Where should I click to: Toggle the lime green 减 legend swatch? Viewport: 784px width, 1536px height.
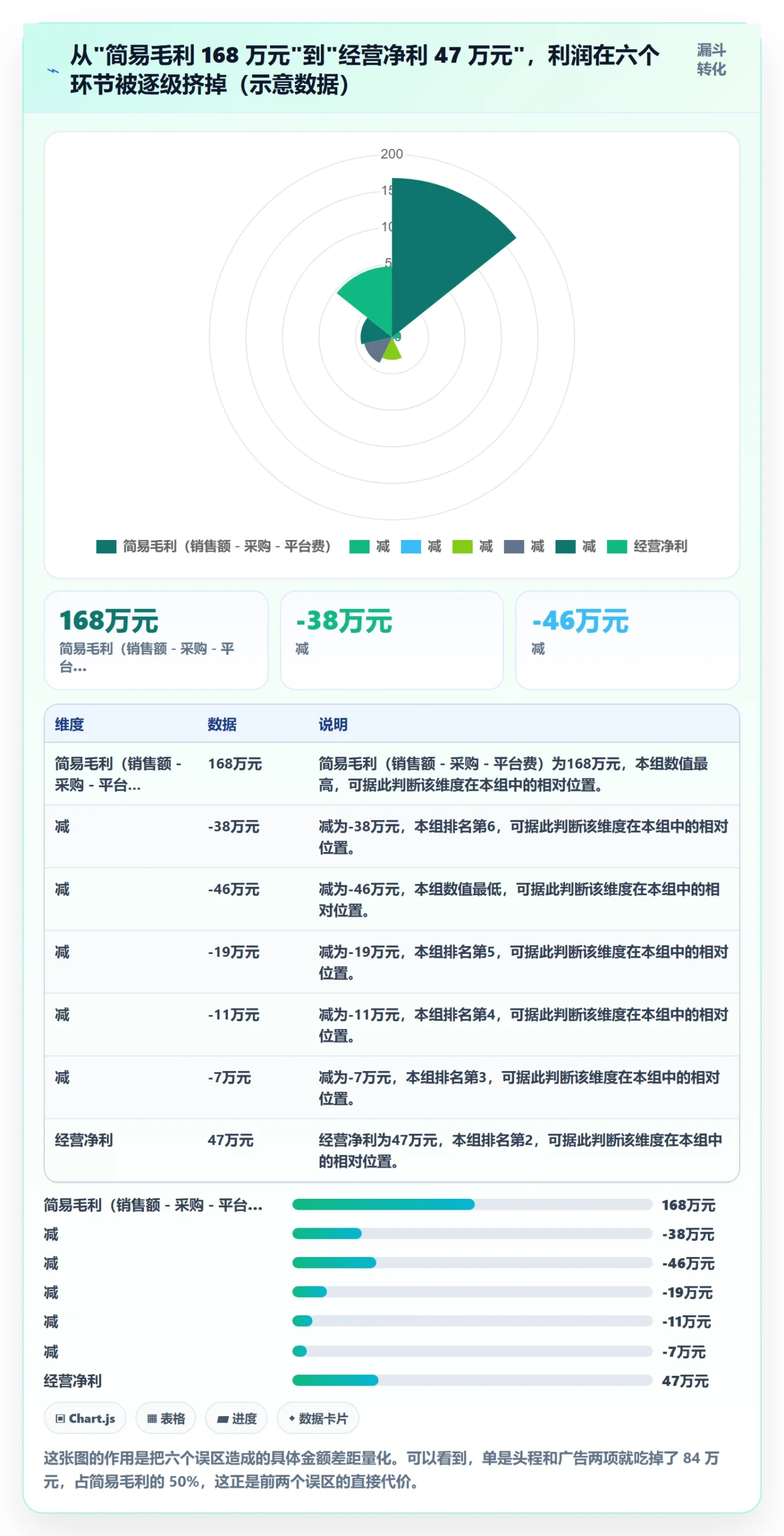pos(462,547)
